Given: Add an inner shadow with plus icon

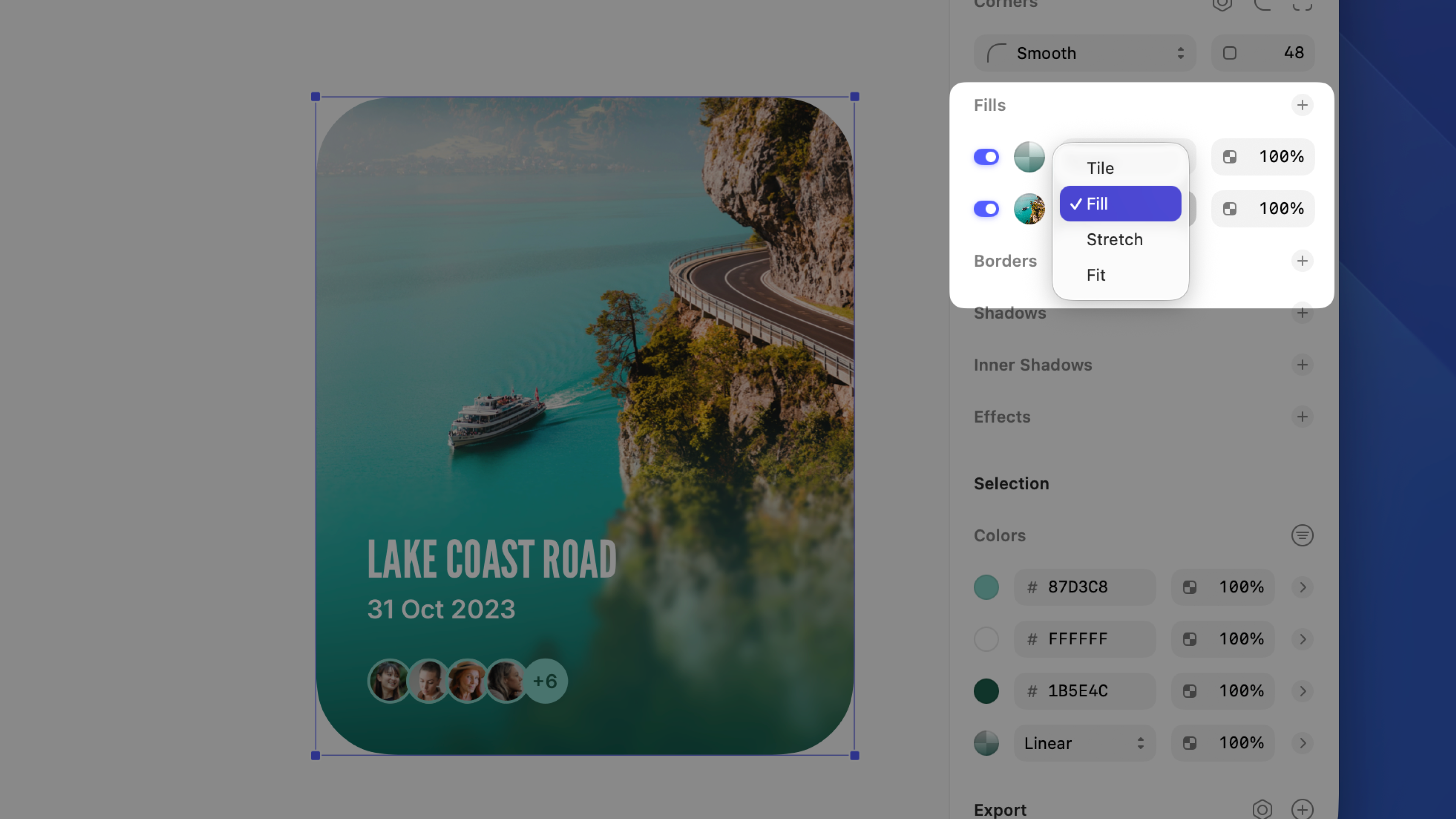Looking at the screenshot, I should pos(1302,364).
